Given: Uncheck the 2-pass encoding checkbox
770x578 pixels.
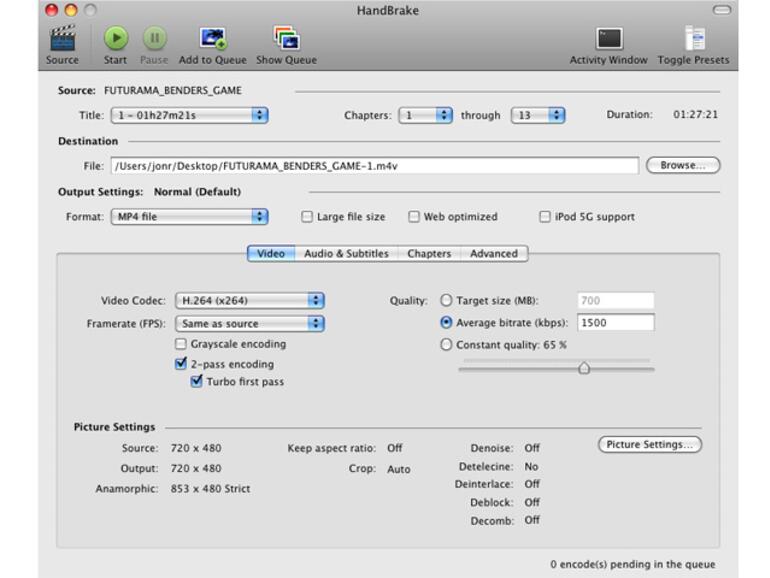Looking at the screenshot, I should 181,365.
